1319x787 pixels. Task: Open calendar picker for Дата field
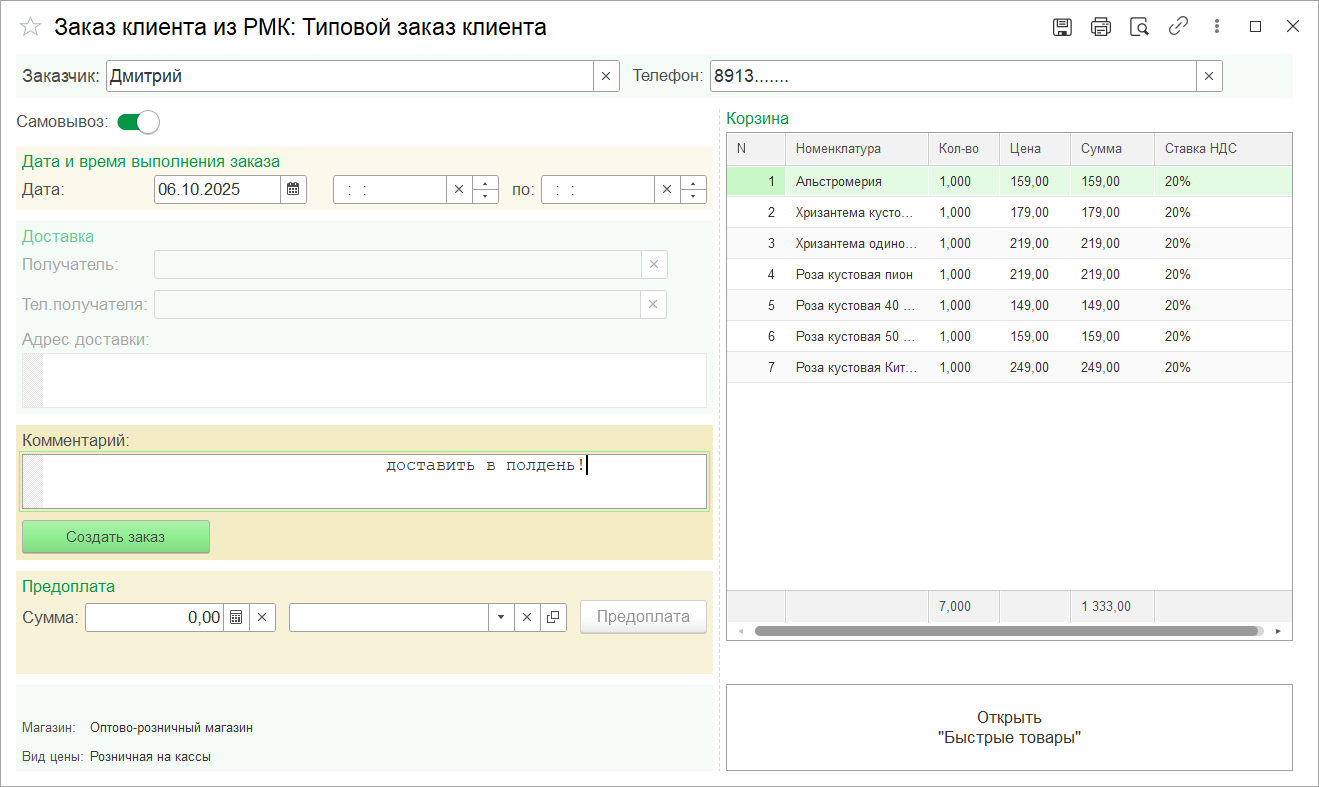(293, 189)
